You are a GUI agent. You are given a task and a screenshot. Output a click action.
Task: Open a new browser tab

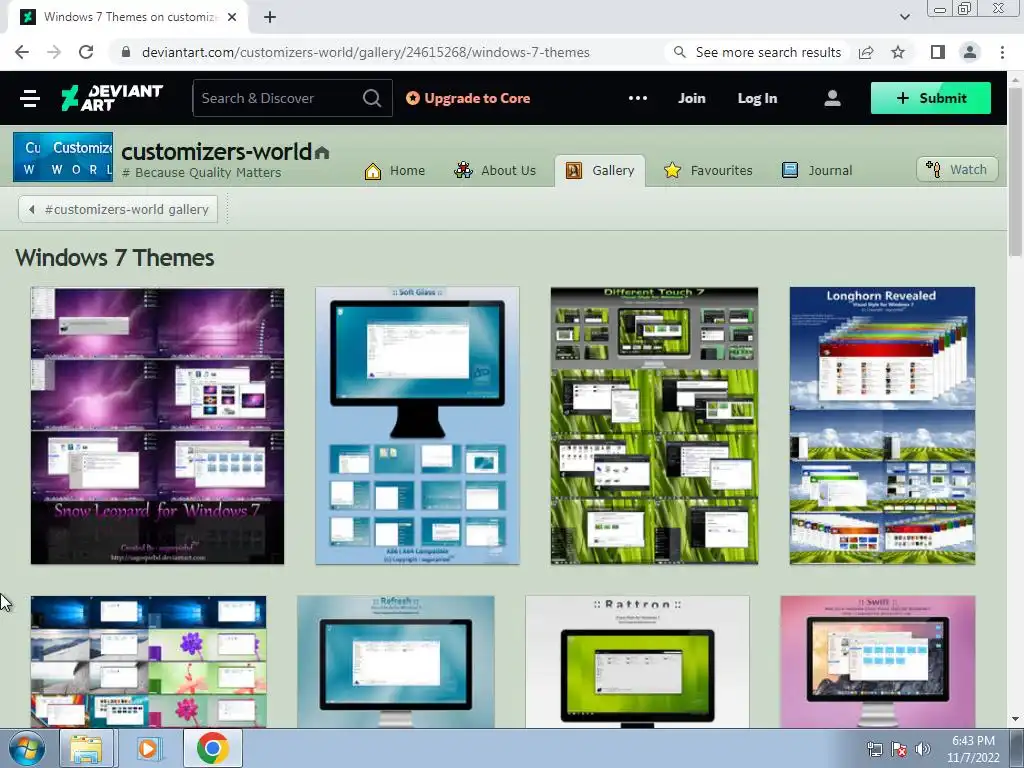(x=270, y=17)
